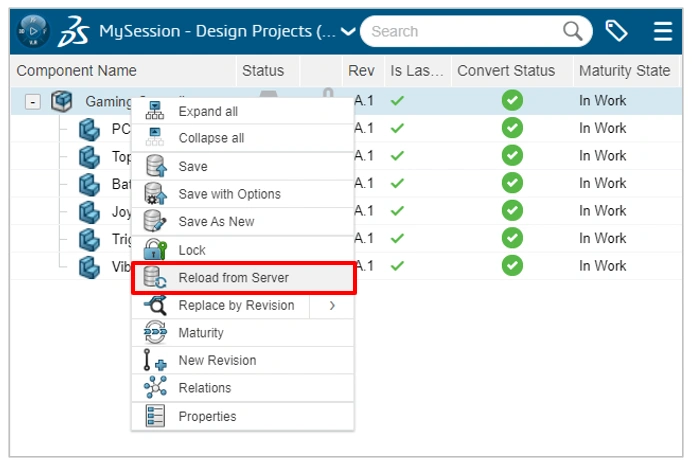692x468 pixels.
Task: Click the Maturity State column header
Action: (624, 71)
